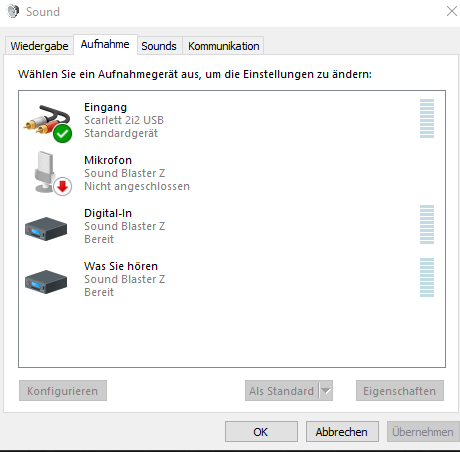Click the Was Sie hören device icon

tap(46, 282)
